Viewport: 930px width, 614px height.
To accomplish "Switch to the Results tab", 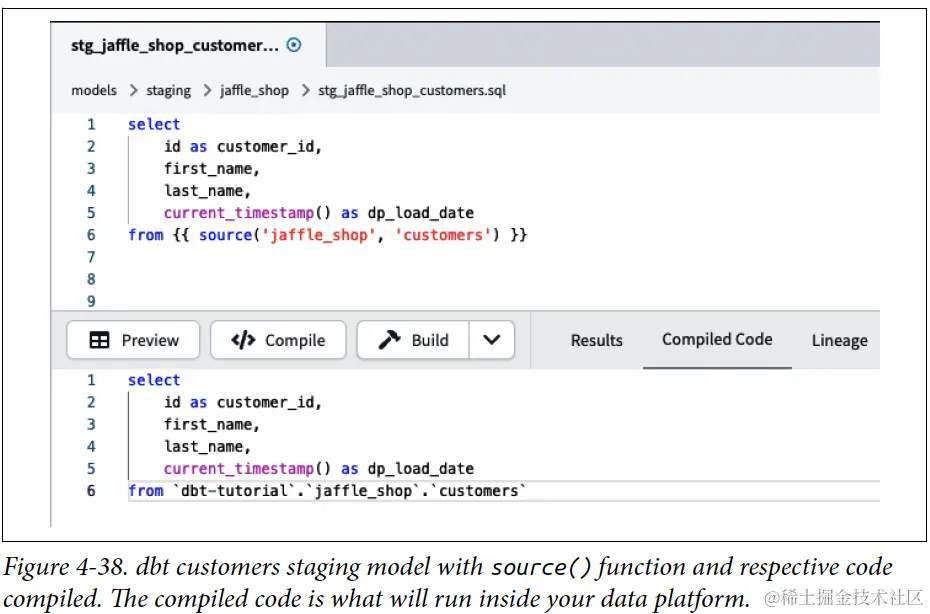I will pos(597,341).
